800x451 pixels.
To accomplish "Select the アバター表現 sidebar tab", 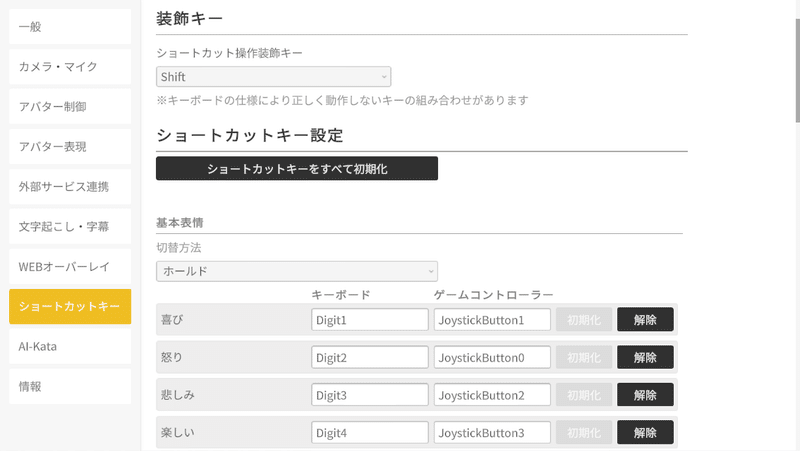I will tap(70, 147).
